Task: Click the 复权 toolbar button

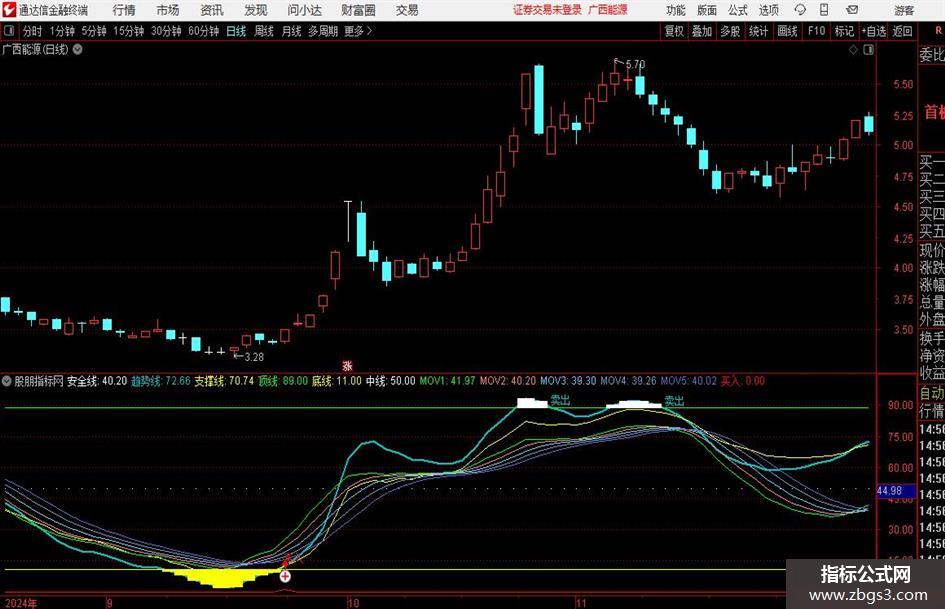Action: [x=674, y=31]
